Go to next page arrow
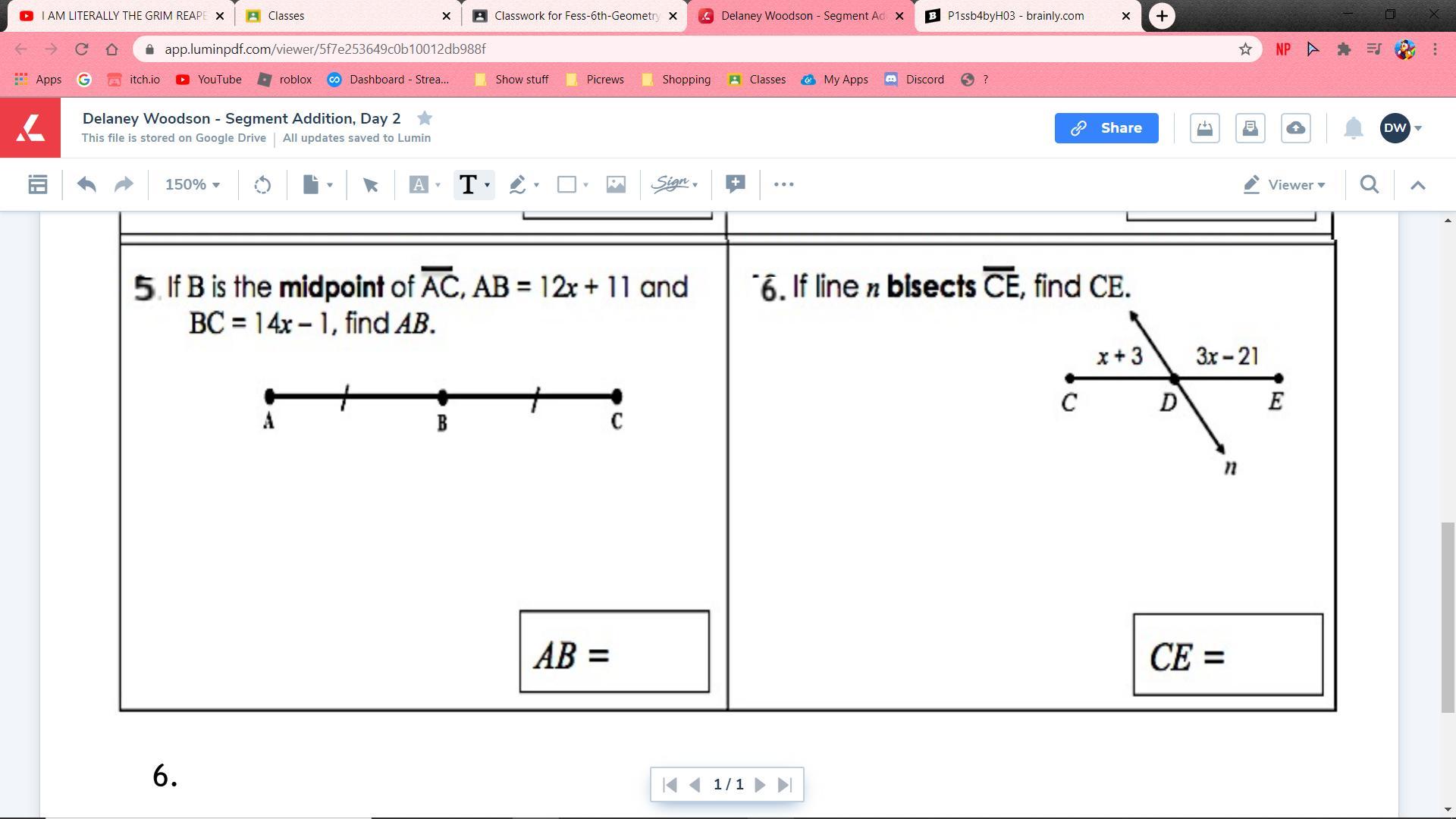The height and width of the screenshot is (819, 1456). 760,785
